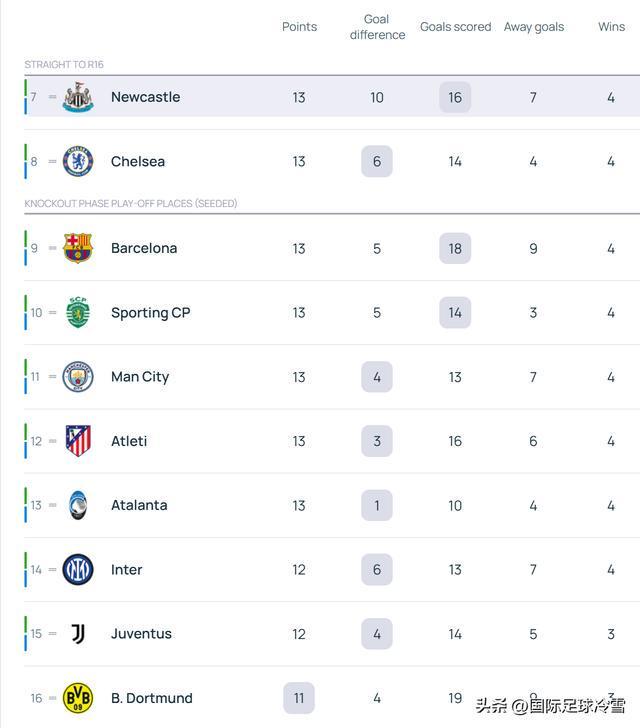Click the Atleti club crest icon
The width and height of the screenshot is (640, 728).
click(x=78, y=441)
